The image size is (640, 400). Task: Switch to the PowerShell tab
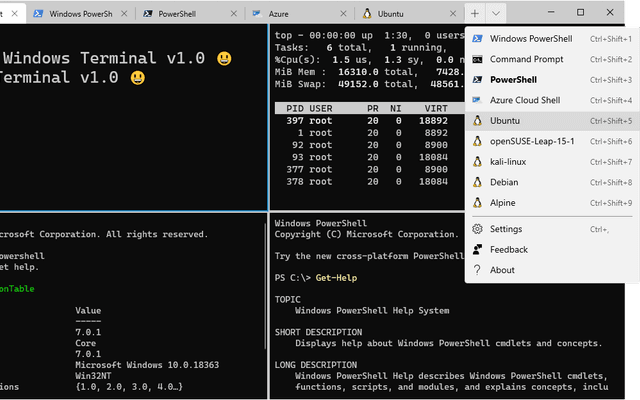tap(190, 14)
